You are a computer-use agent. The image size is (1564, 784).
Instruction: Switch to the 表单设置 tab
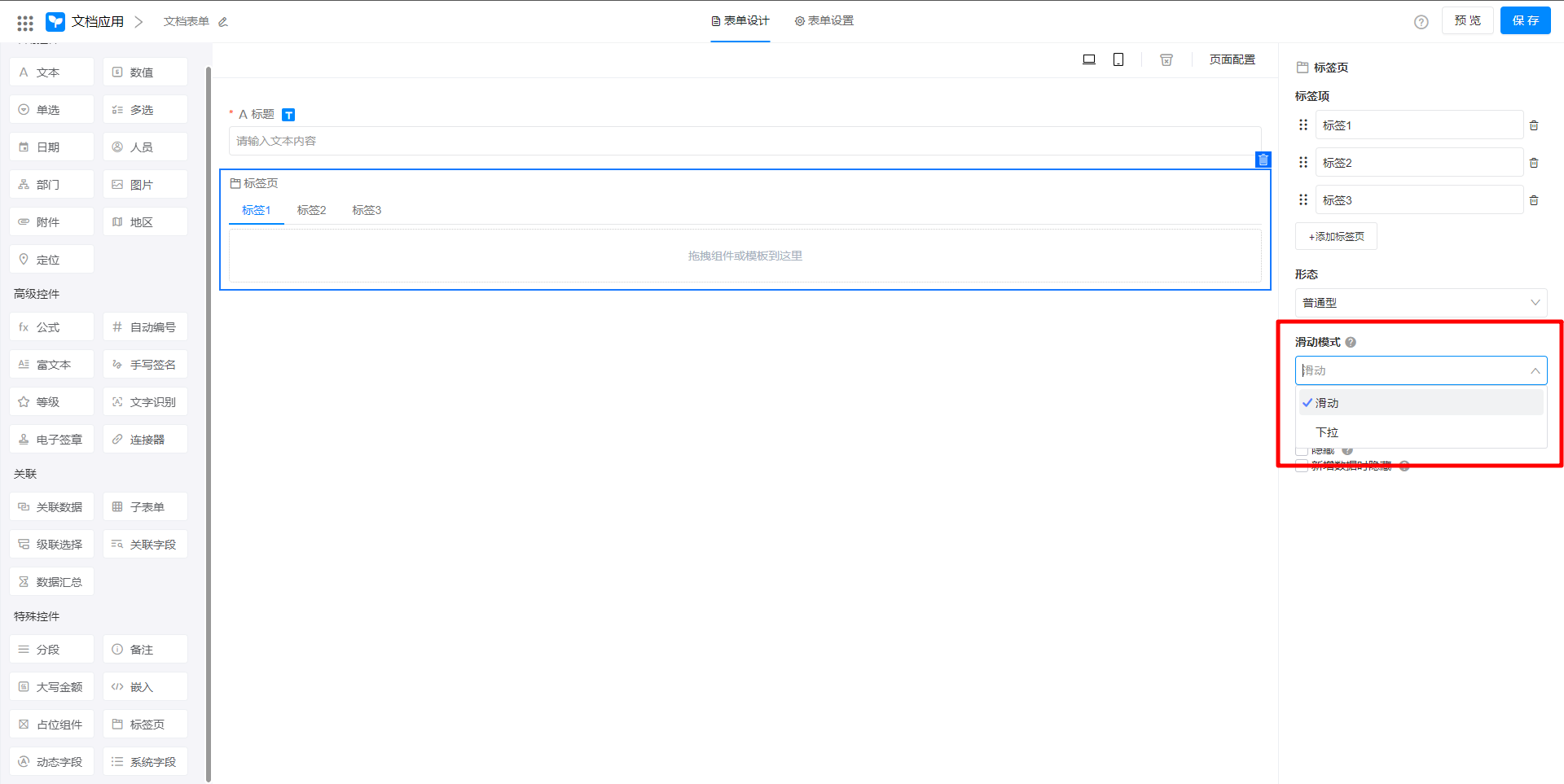point(824,21)
